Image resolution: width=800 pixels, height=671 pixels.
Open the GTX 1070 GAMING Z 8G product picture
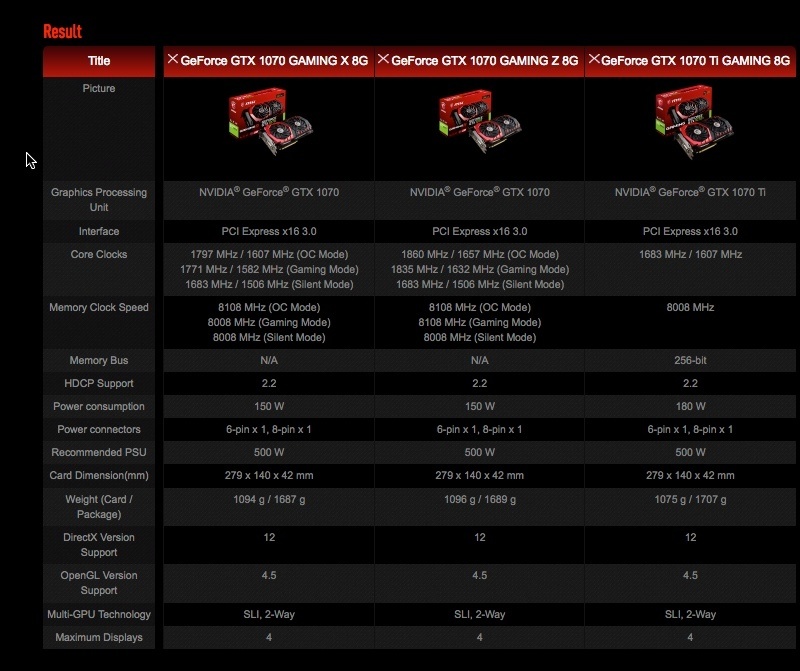[x=480, y=121]
